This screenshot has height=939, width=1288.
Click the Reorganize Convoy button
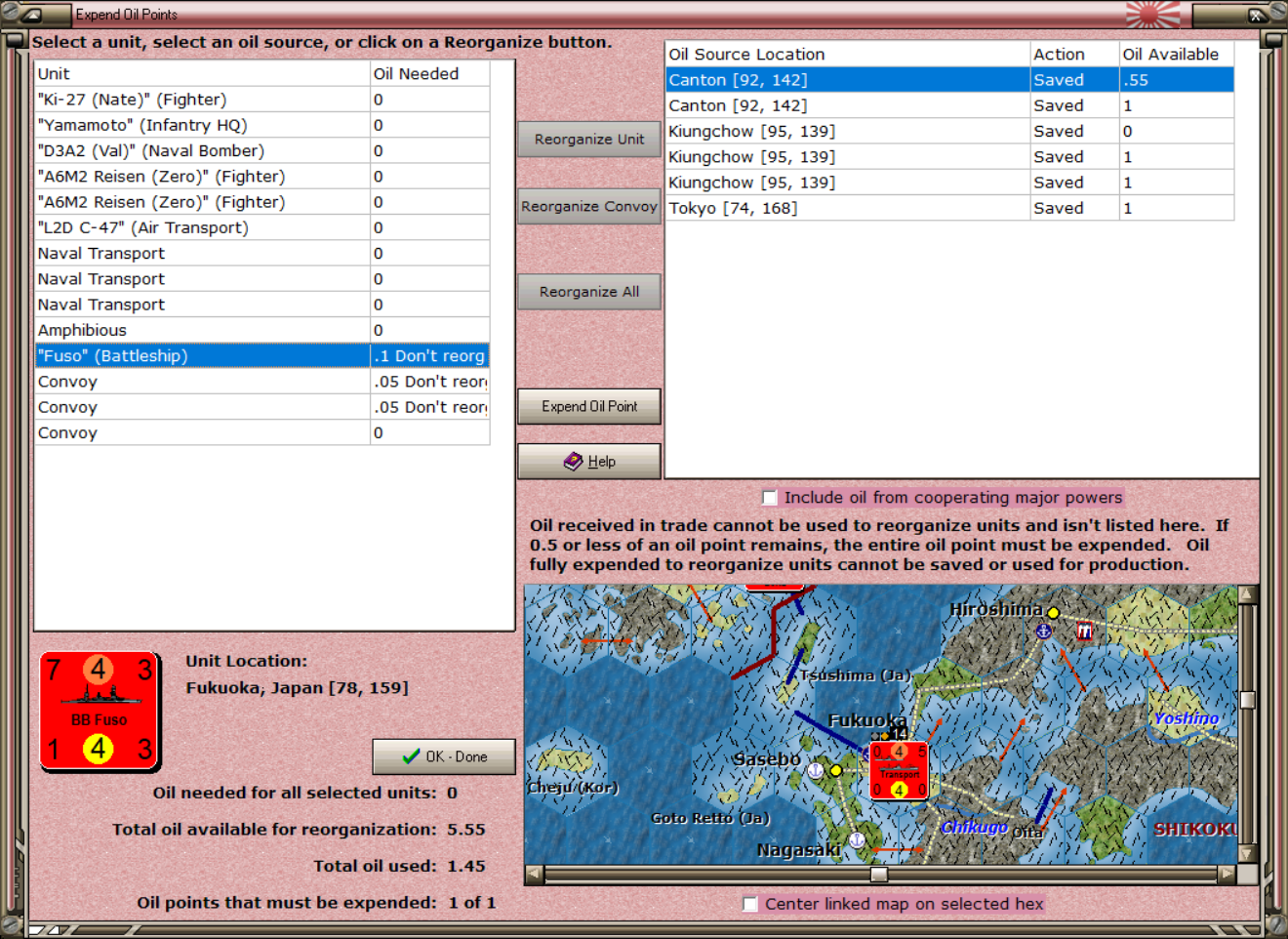point(589,207)
